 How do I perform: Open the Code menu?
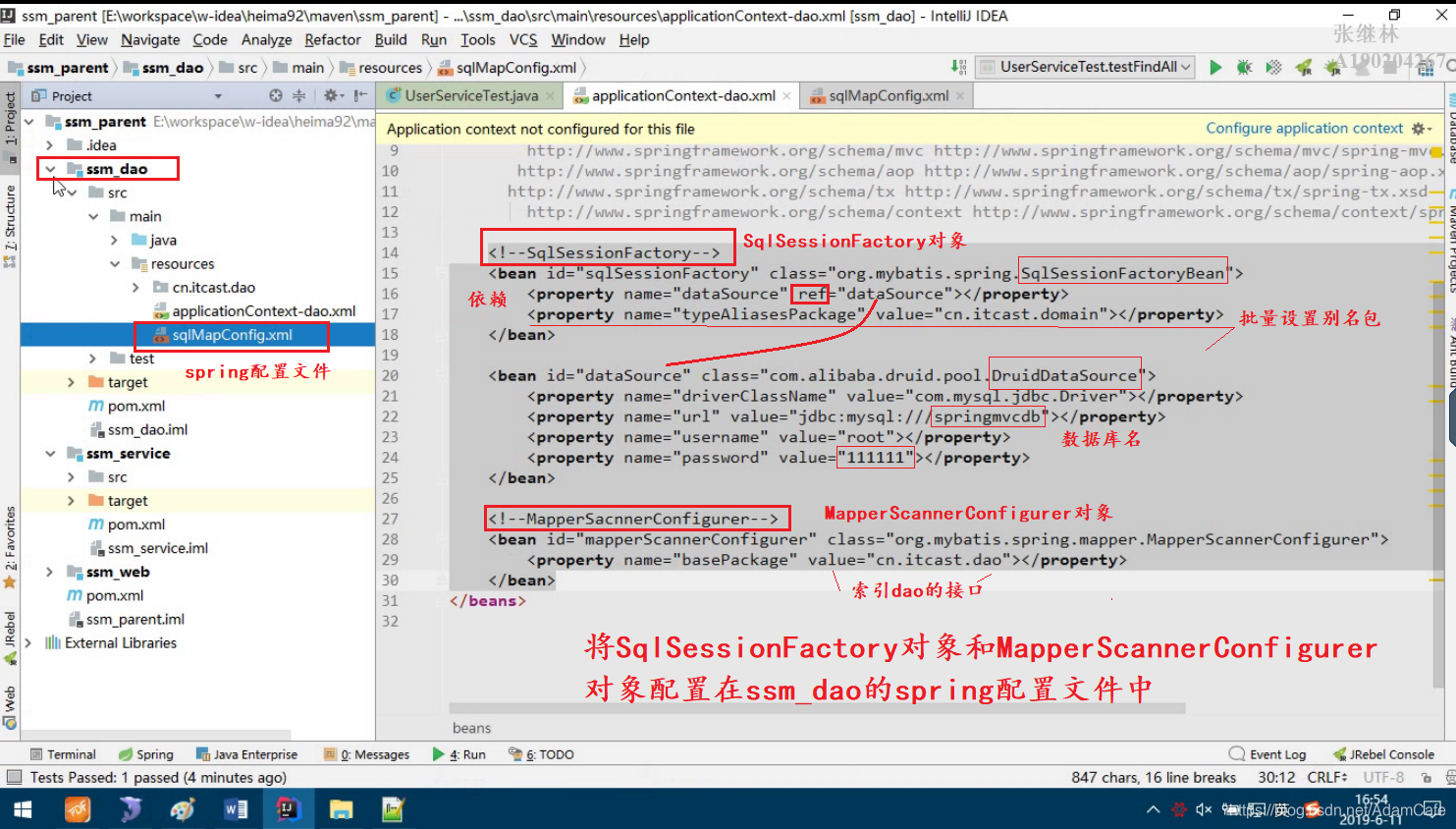(210, 39)
